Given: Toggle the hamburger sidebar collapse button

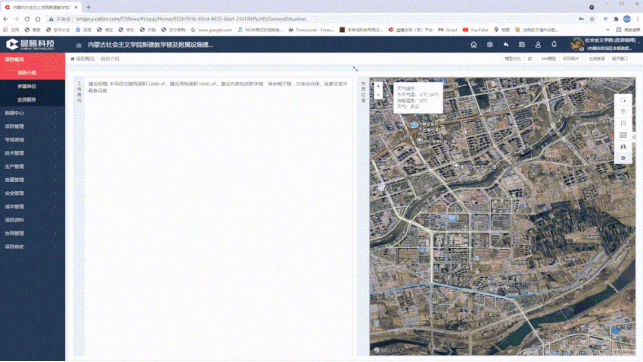Looking at the screenshot, I should [78, 45].
